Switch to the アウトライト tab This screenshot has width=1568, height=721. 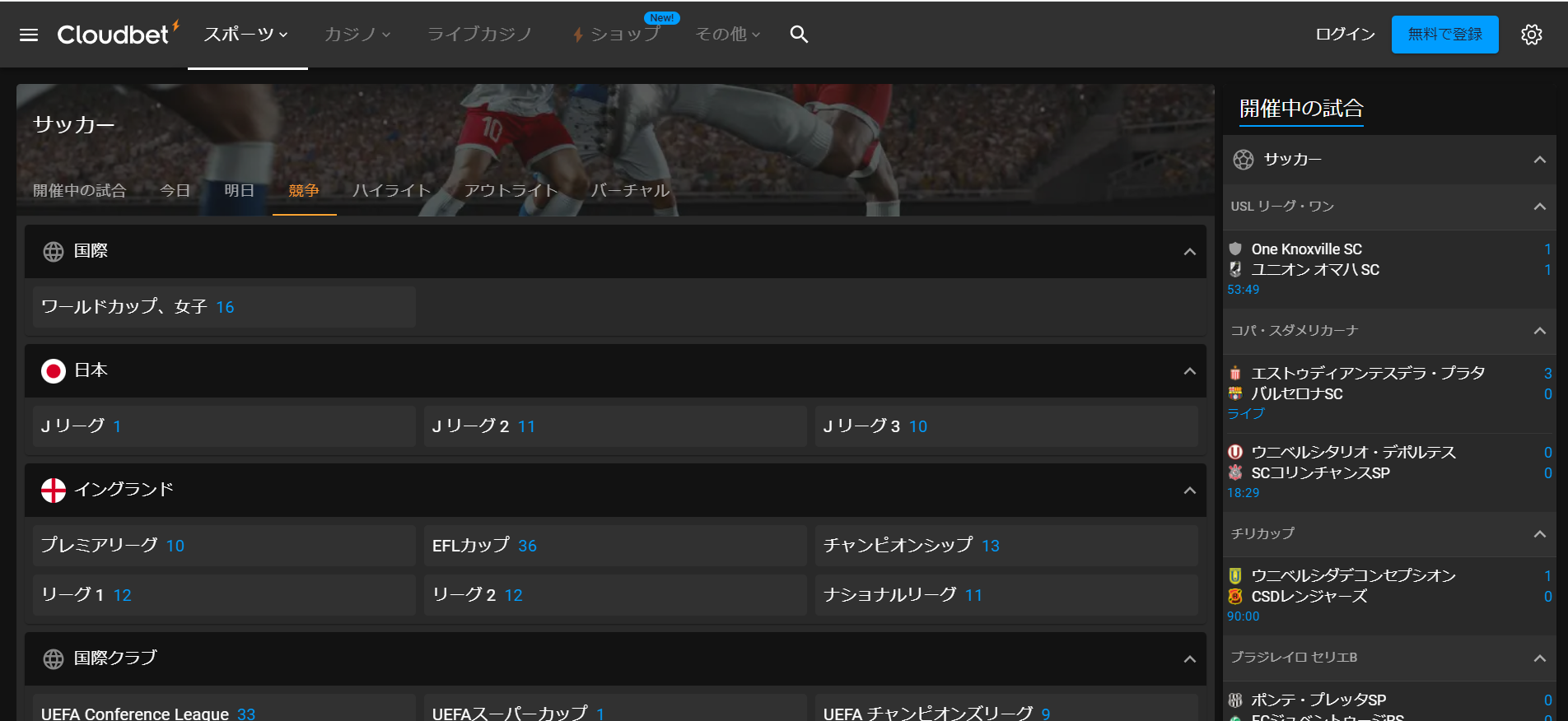[511, 191]
